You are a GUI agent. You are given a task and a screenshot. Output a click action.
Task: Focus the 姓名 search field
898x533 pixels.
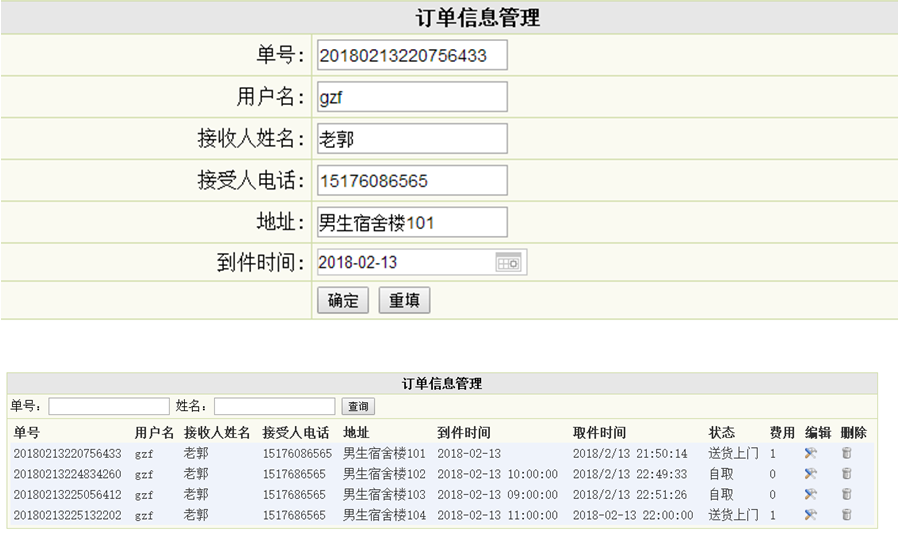[x=274, y=406]
